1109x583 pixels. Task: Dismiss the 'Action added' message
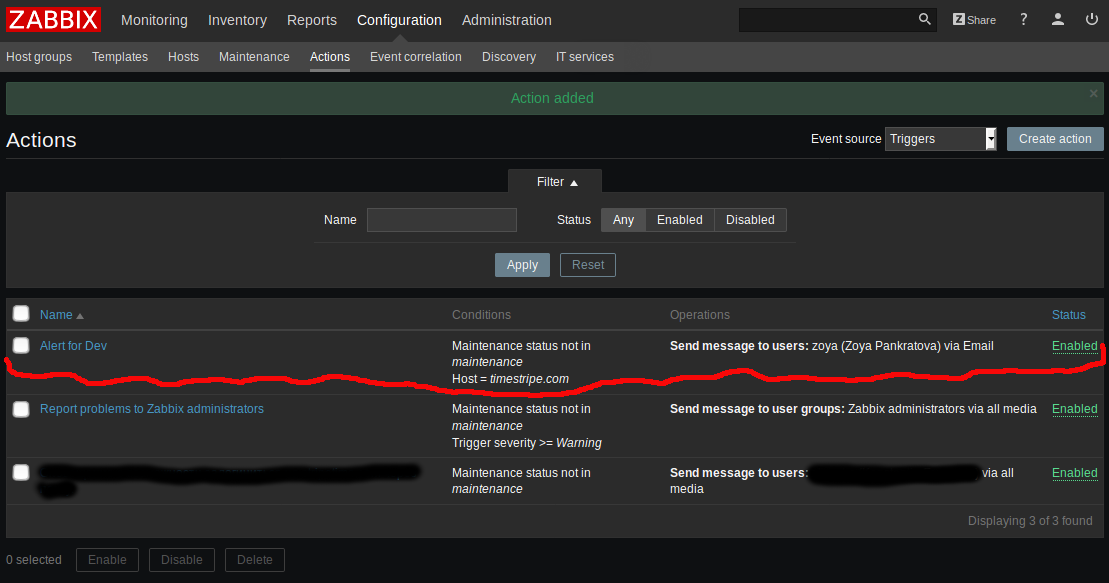tap(1093, 93)
